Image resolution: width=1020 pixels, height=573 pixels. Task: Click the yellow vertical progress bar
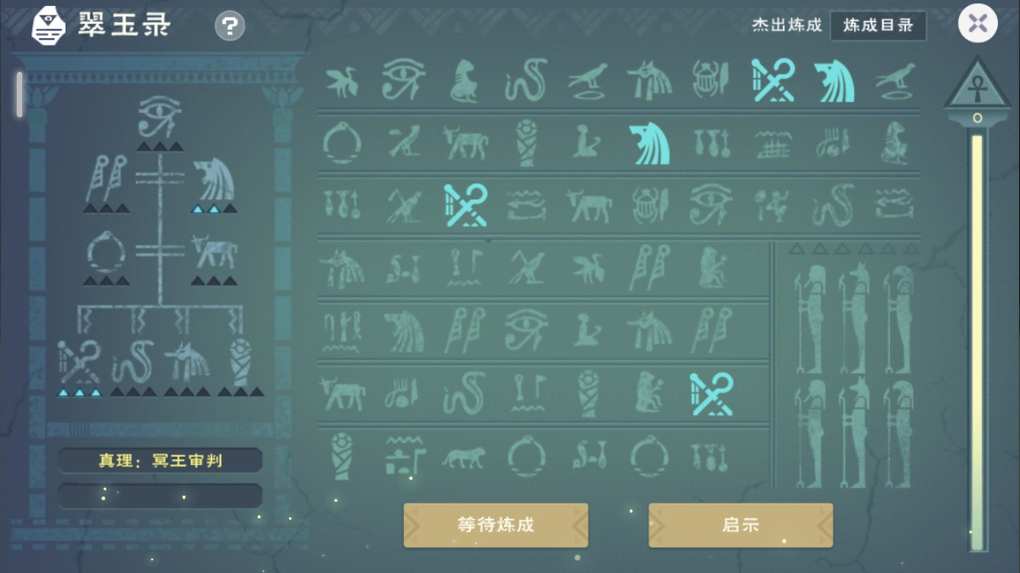pos(977,343)
